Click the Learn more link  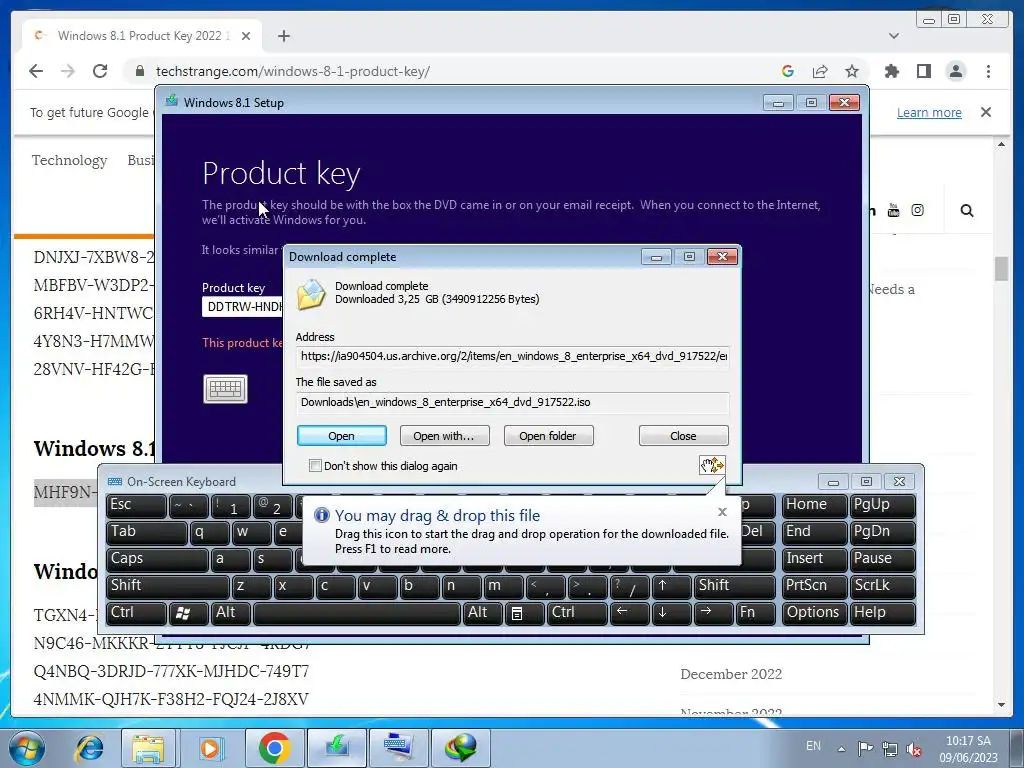[x=929, y=112]
